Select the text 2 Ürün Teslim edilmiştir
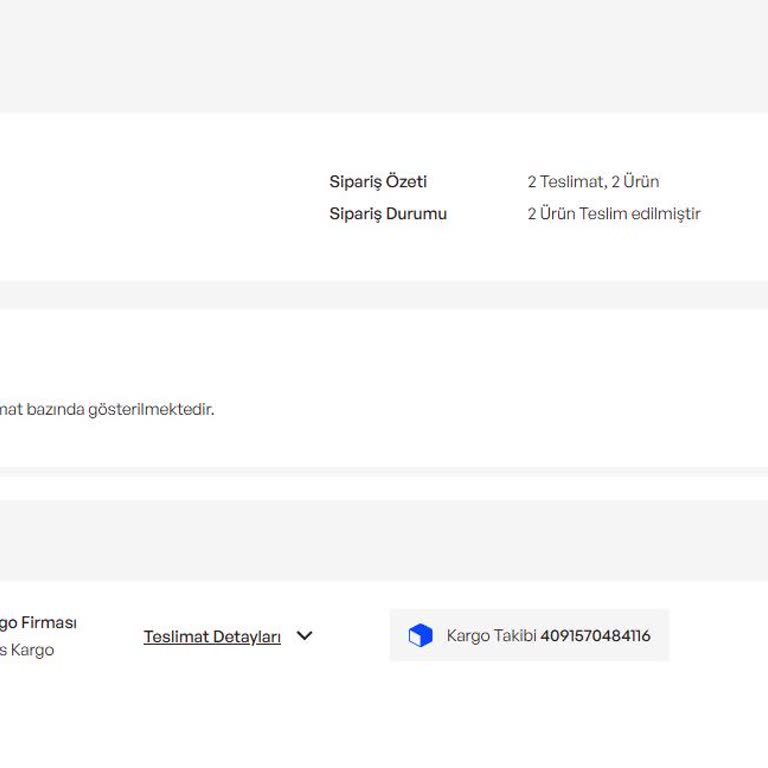This screenshot has width=768, height=768. (614, 214)
